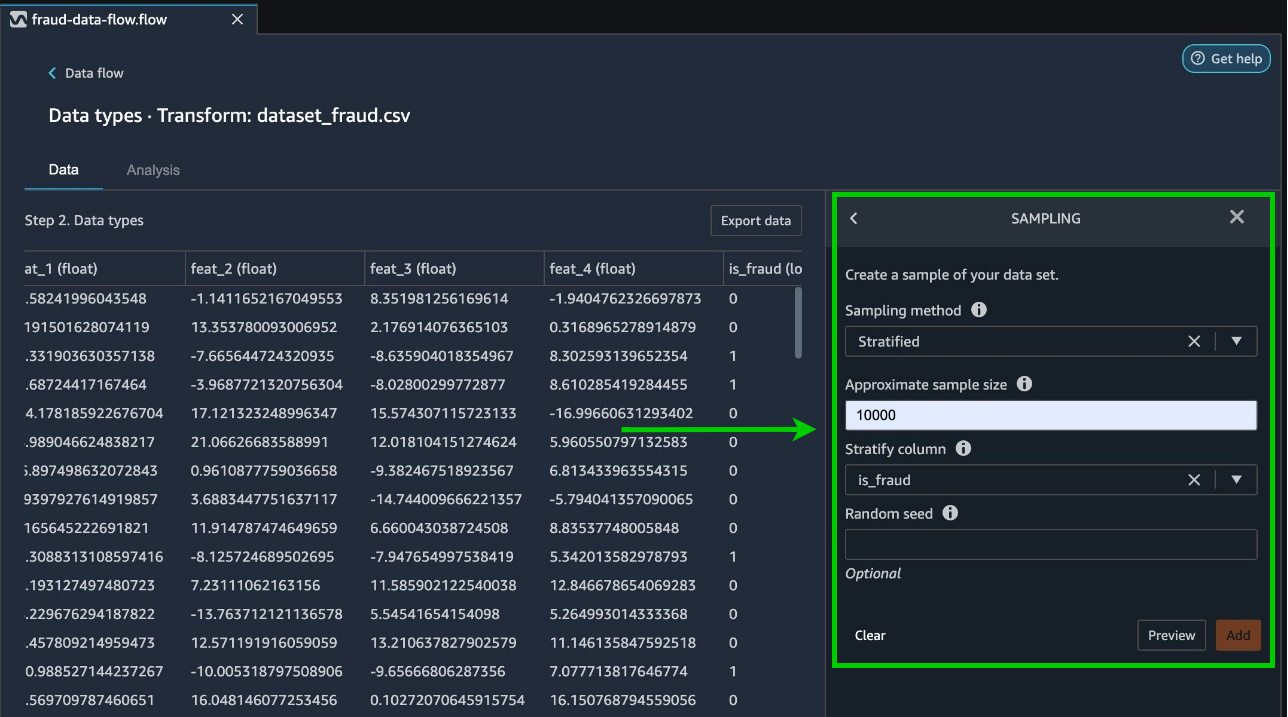This screenshot has width=1288, height=717.
Task: Clear the is_fraud stratify column selection
Action: tap(1193, 480)
